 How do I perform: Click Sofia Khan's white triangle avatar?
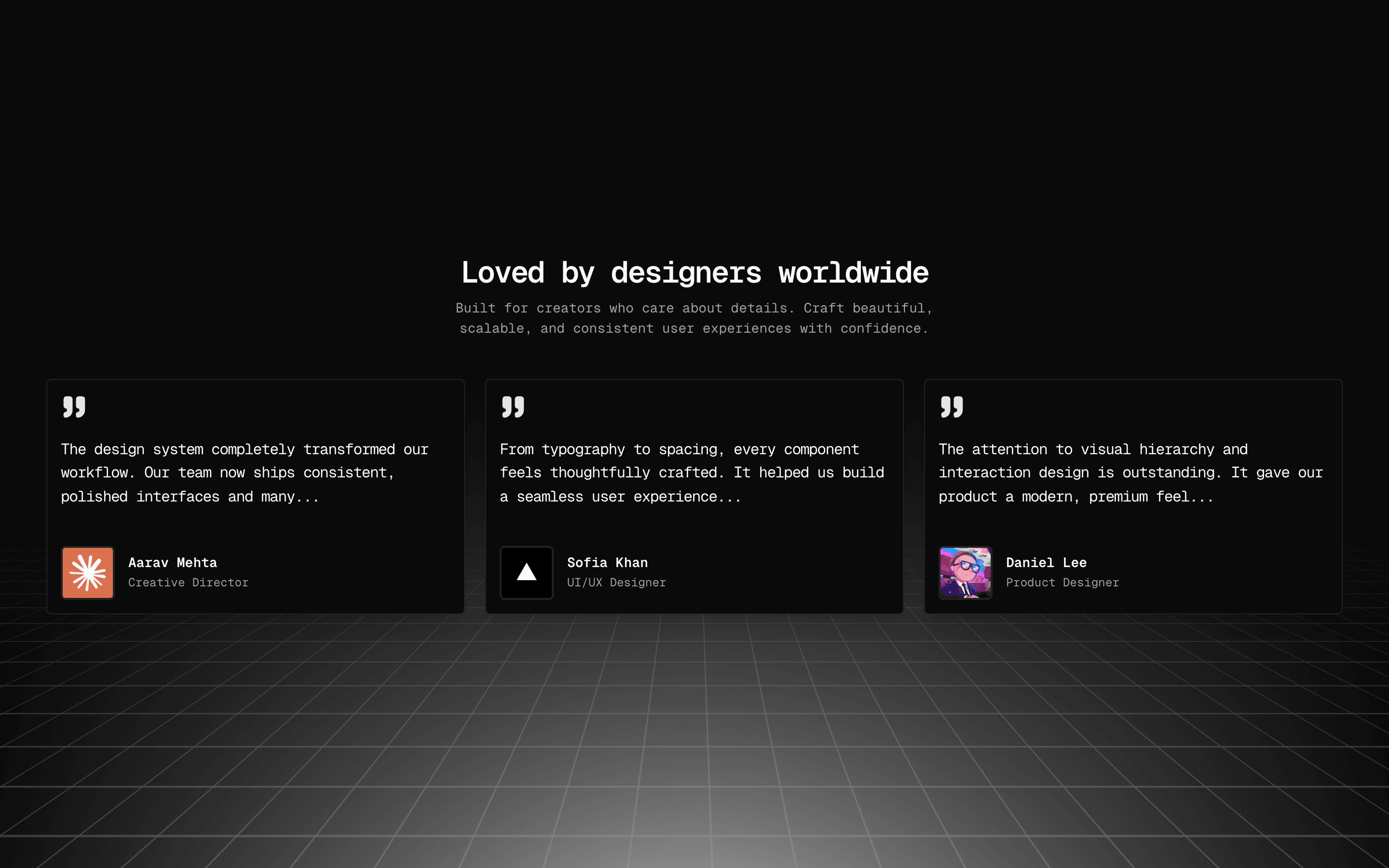(x=526, y=572)
